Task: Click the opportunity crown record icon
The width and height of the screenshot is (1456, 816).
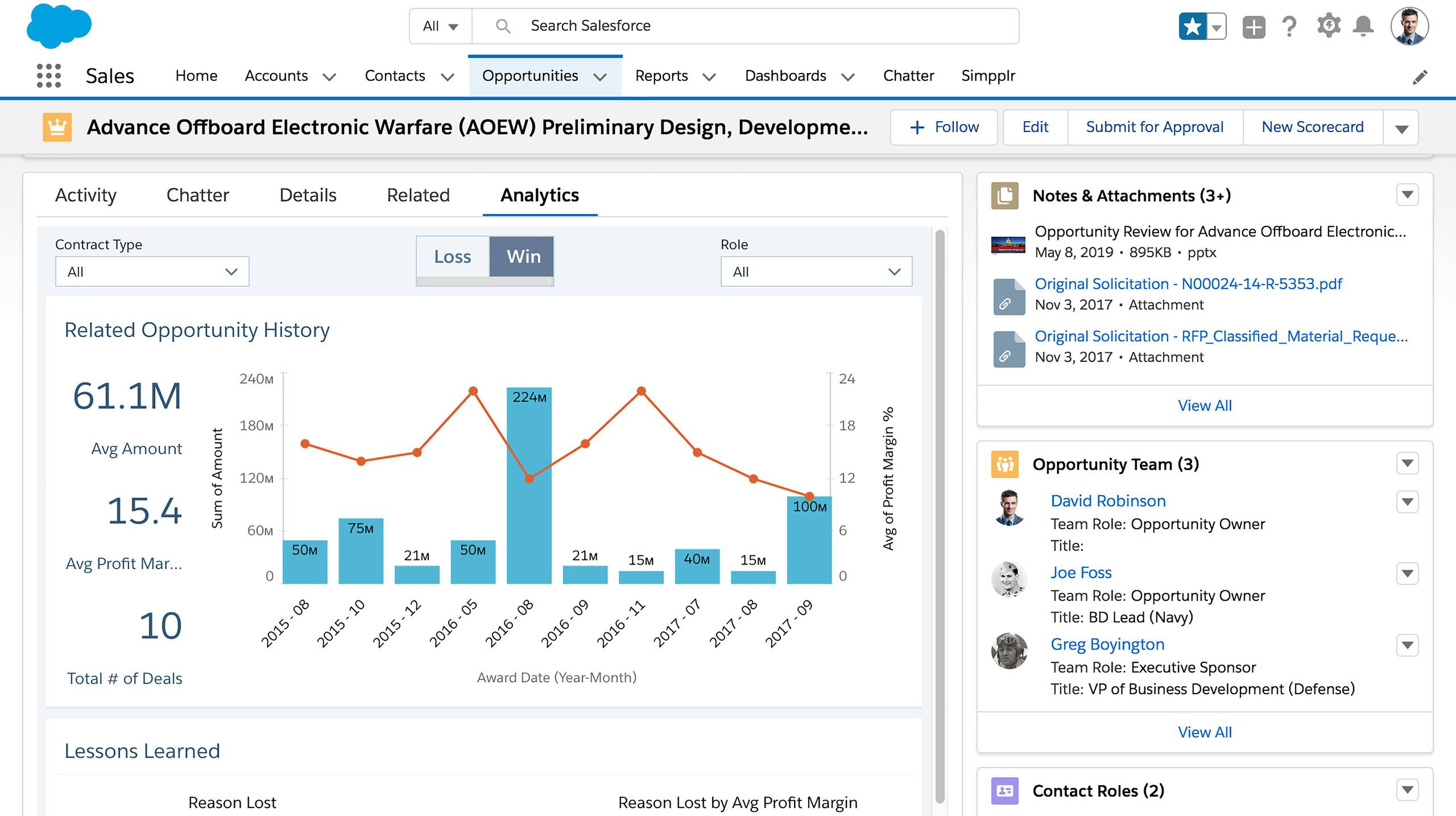Action: 57,127
